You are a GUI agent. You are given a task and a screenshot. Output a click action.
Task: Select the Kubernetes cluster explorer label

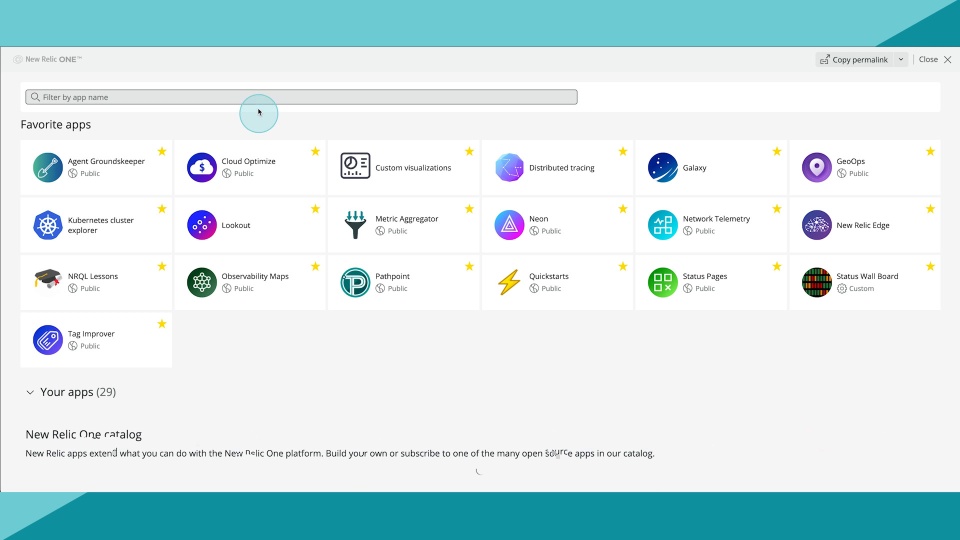click(100, 225)
